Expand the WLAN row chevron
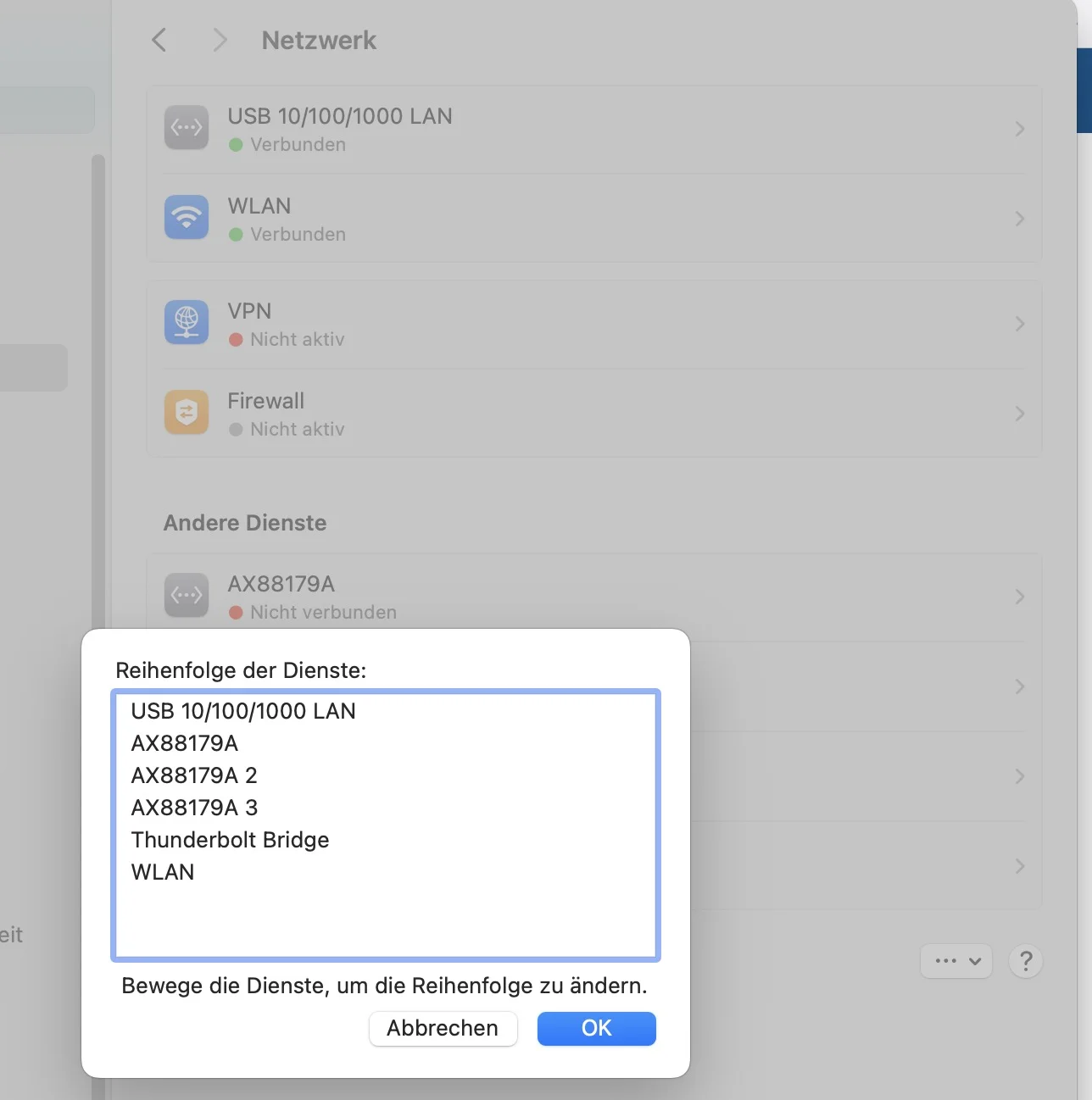1092x1100 pixels. coord(1020,219)
